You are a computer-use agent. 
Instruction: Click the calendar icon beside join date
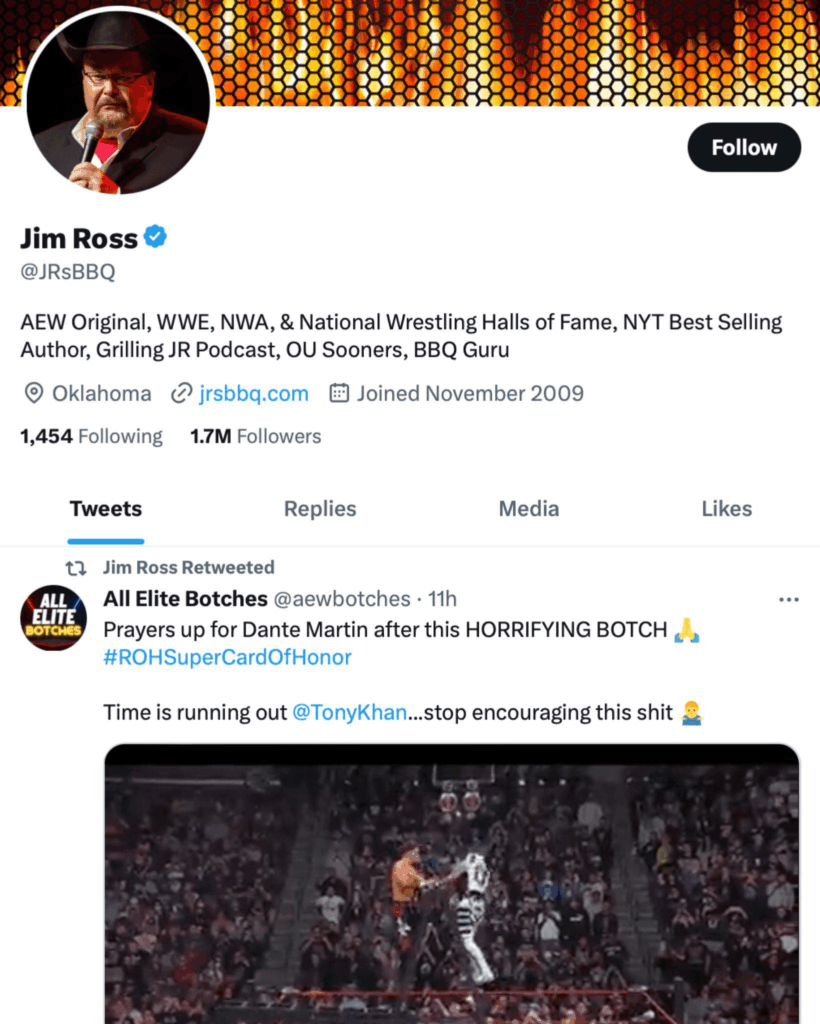point(339,393)
